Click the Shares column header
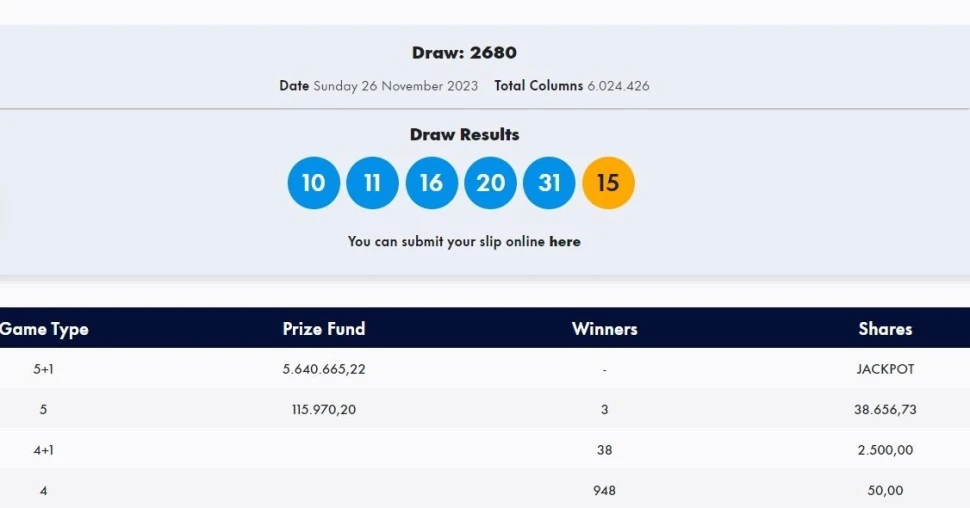This screenshot has height=508, width=970. pos(885,328)
